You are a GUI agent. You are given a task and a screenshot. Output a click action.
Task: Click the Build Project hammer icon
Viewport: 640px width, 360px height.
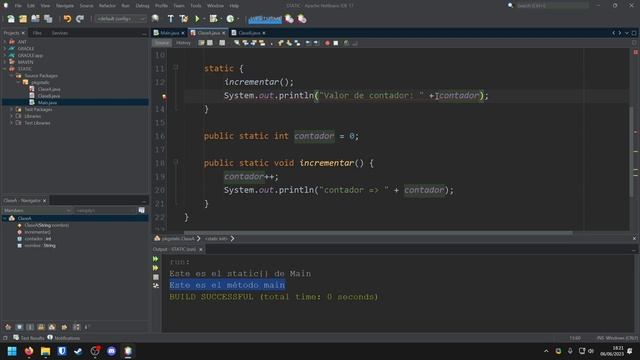click(x=171, y=19)
